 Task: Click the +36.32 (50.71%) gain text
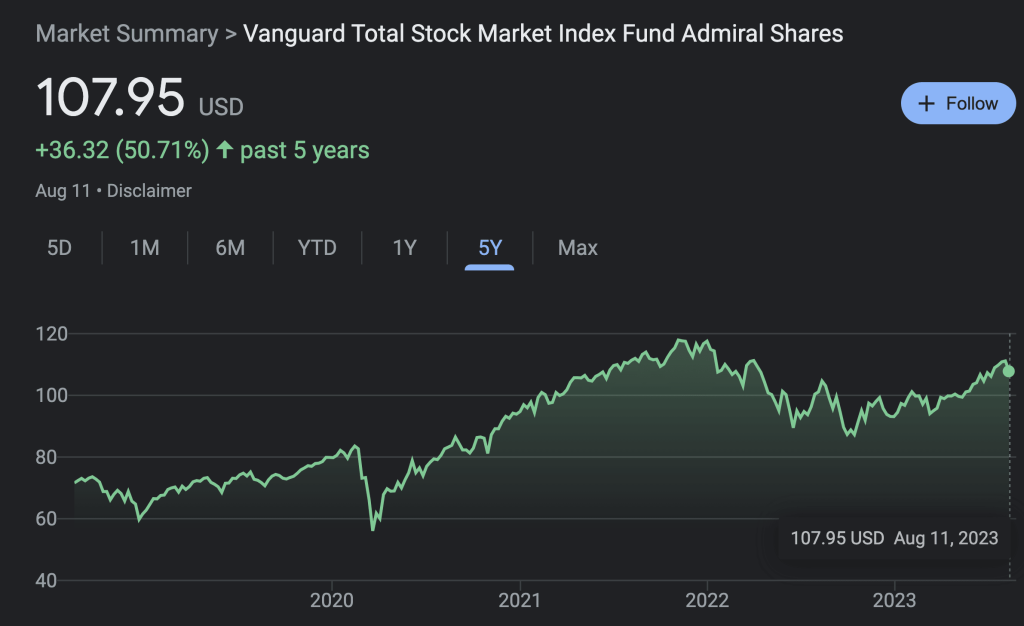[x=122, y=151]
